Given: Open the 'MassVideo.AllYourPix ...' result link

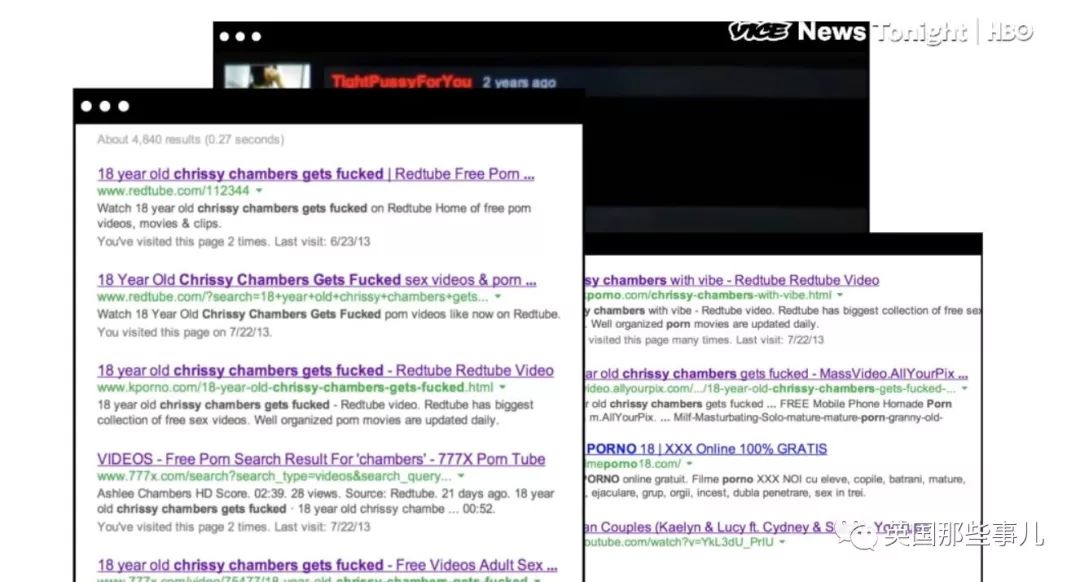Looking at the screenshot, I should click(x=776, y=374).
